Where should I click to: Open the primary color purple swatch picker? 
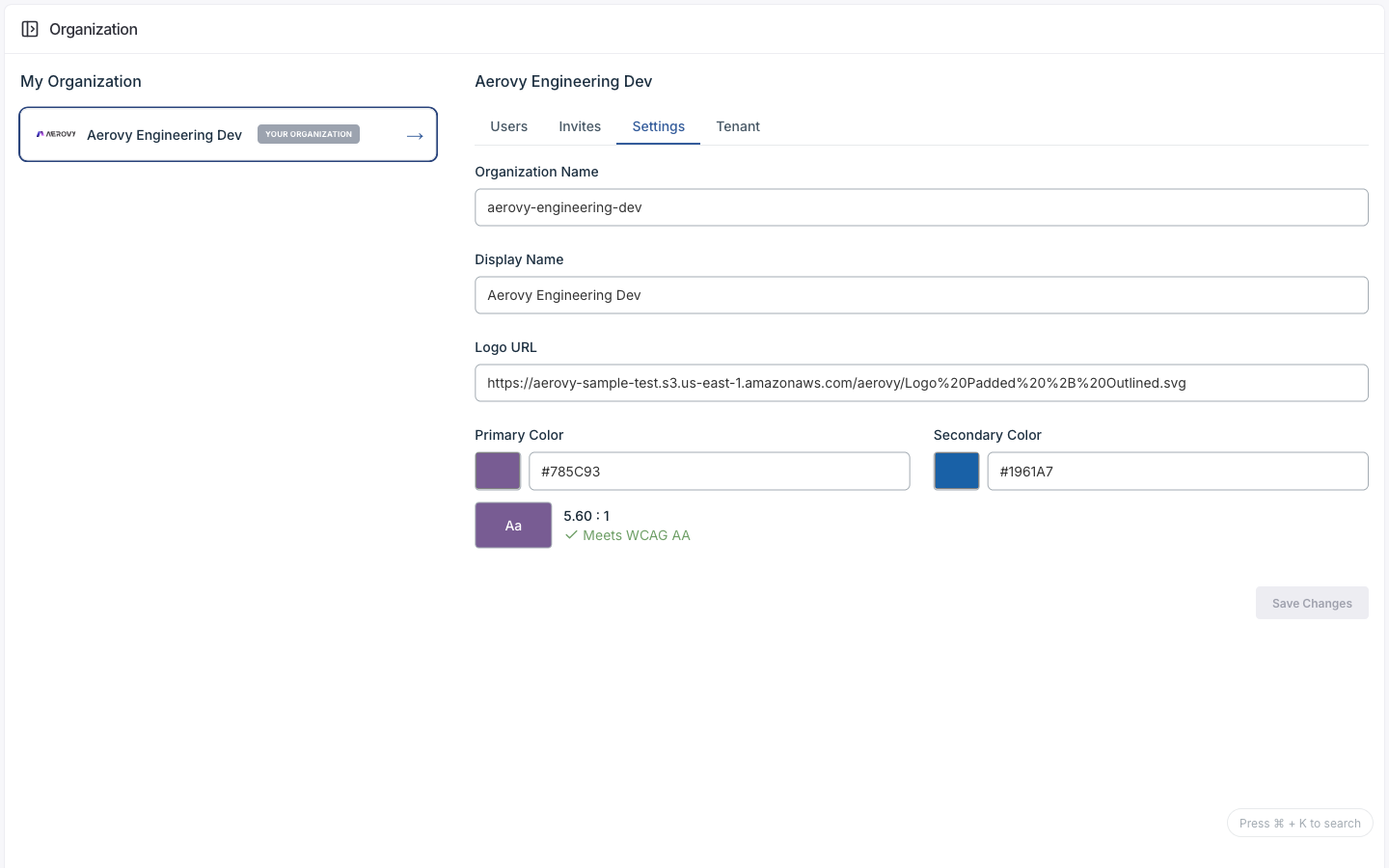click(x=498, y=471)
